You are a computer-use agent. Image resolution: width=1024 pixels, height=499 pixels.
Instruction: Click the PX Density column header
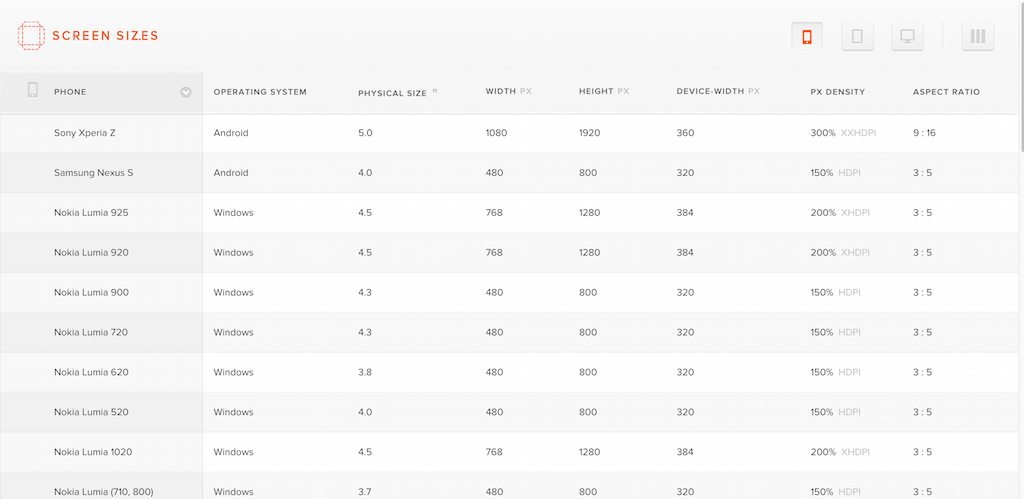pos(837,92)
